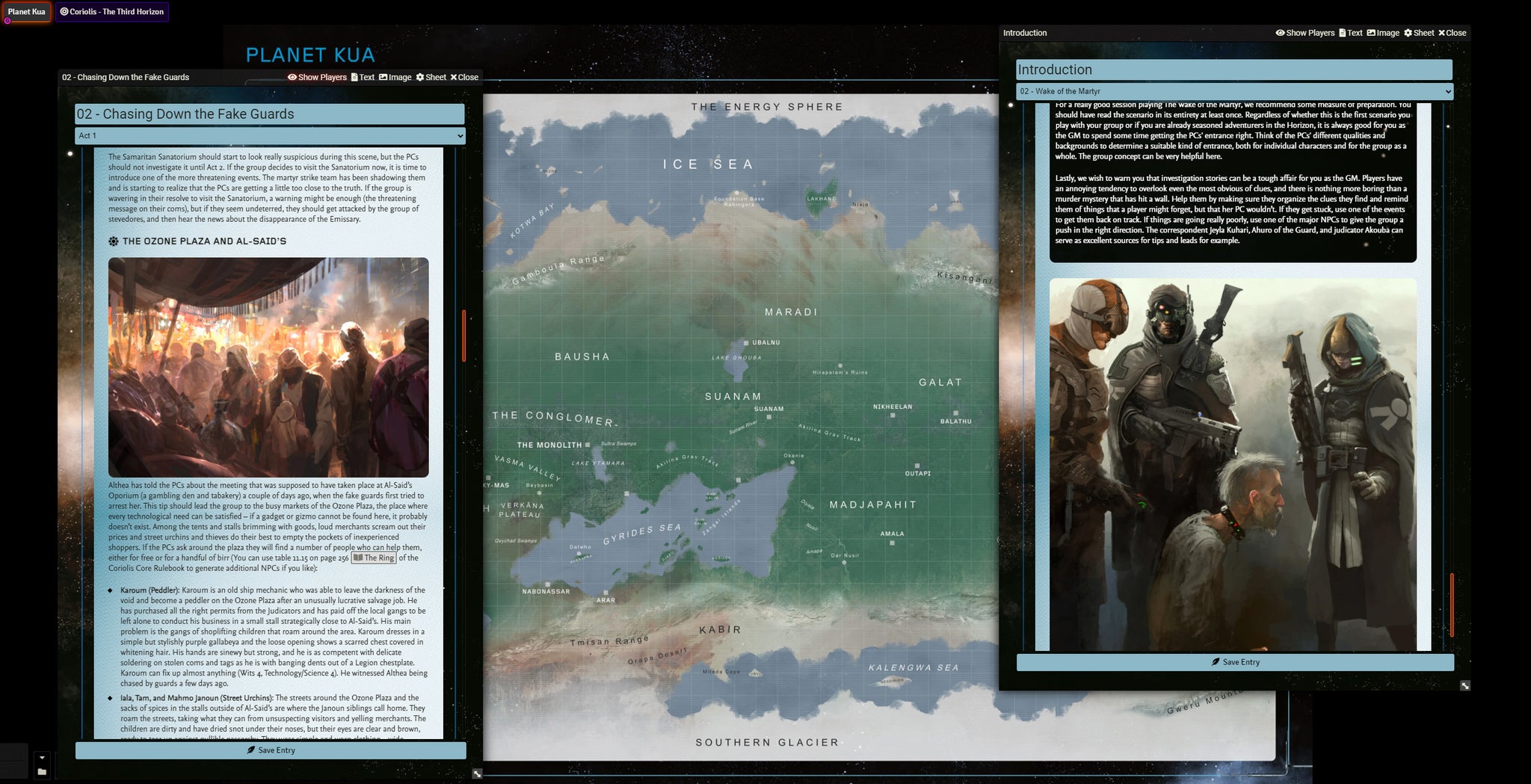Screen dimensions: 1531x784
Task: Open folder icon in bottom-left corner
Action: [x=42, y=772]
